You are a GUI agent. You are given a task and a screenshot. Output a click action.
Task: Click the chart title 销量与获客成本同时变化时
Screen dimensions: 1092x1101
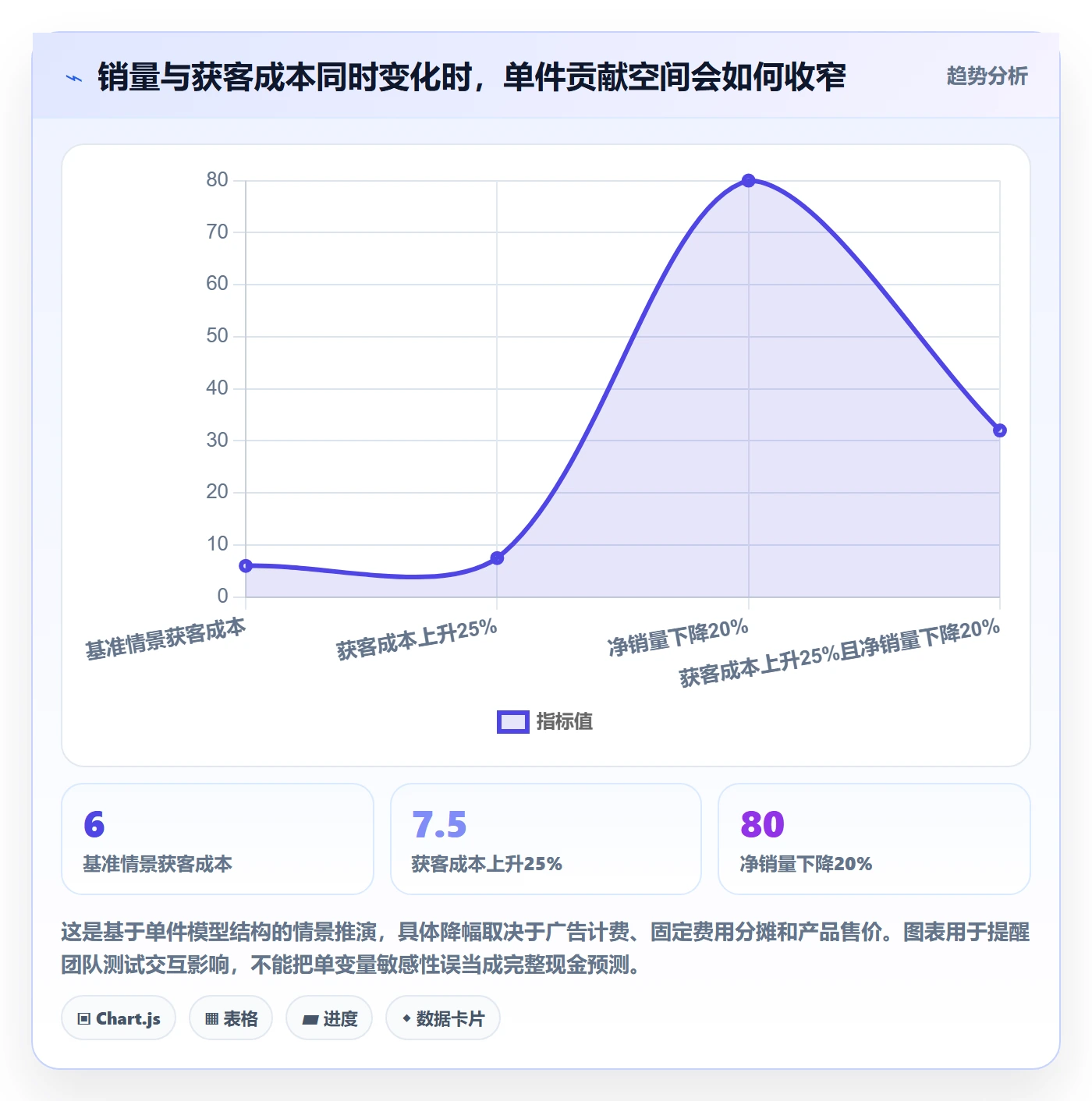[471, 77]
